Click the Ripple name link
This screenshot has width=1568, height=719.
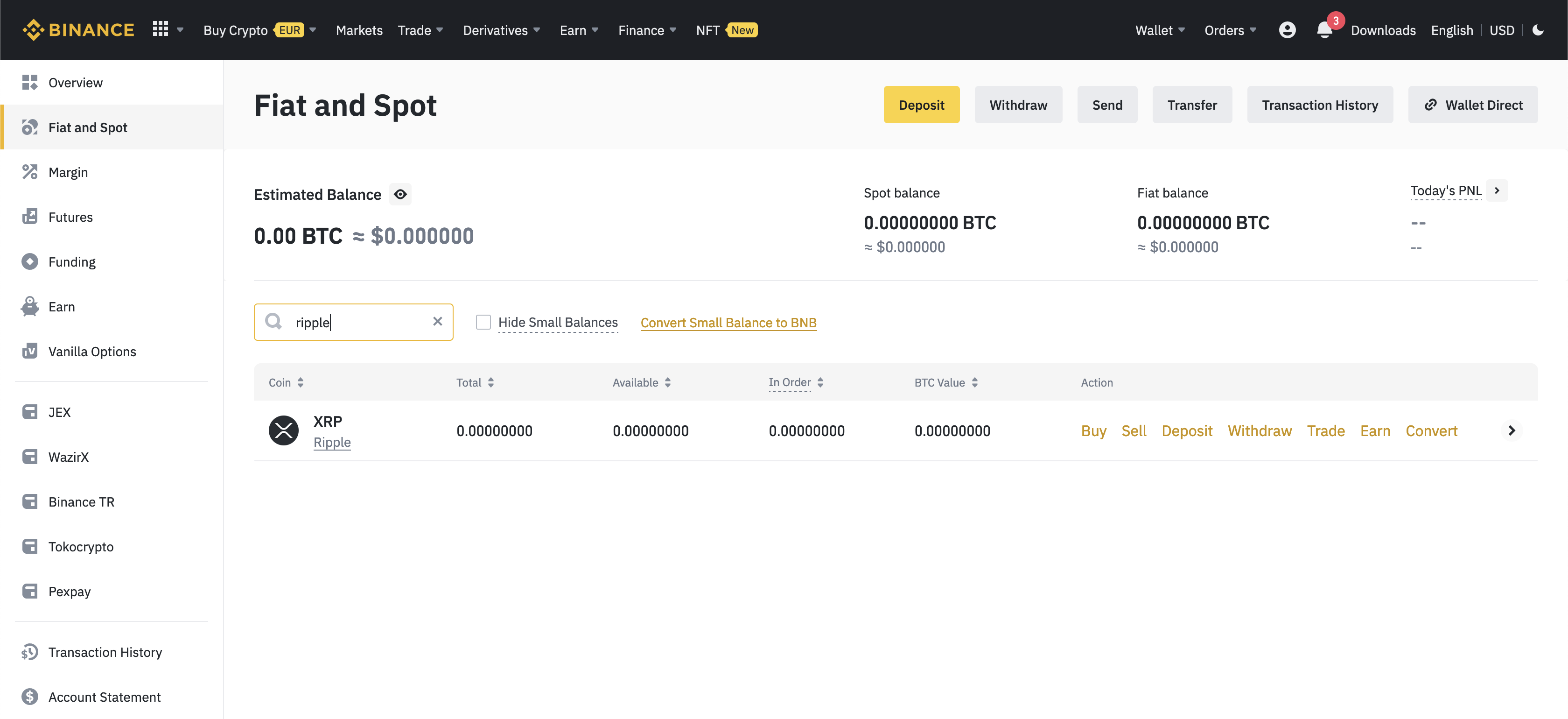click(x=332, y=442)
